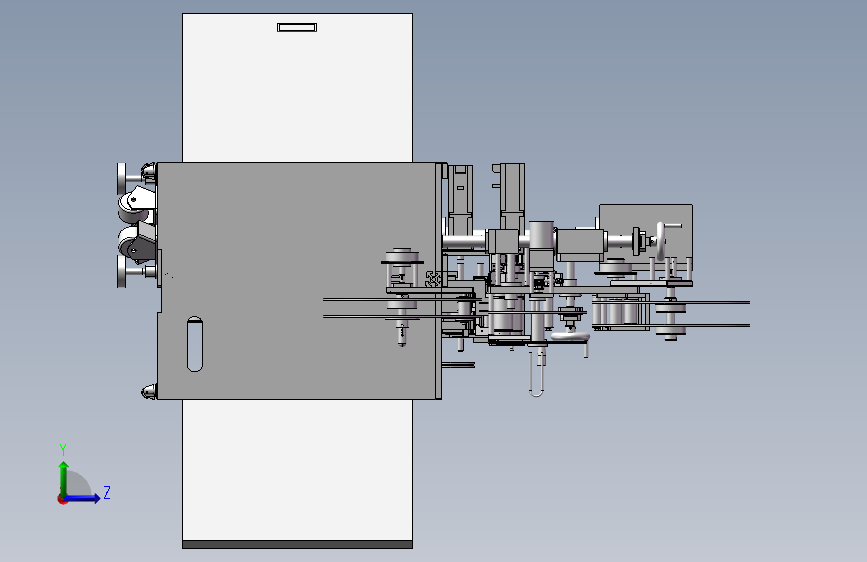
Task: Select the oblong slot in the gray panel
Action: [195, 344]
